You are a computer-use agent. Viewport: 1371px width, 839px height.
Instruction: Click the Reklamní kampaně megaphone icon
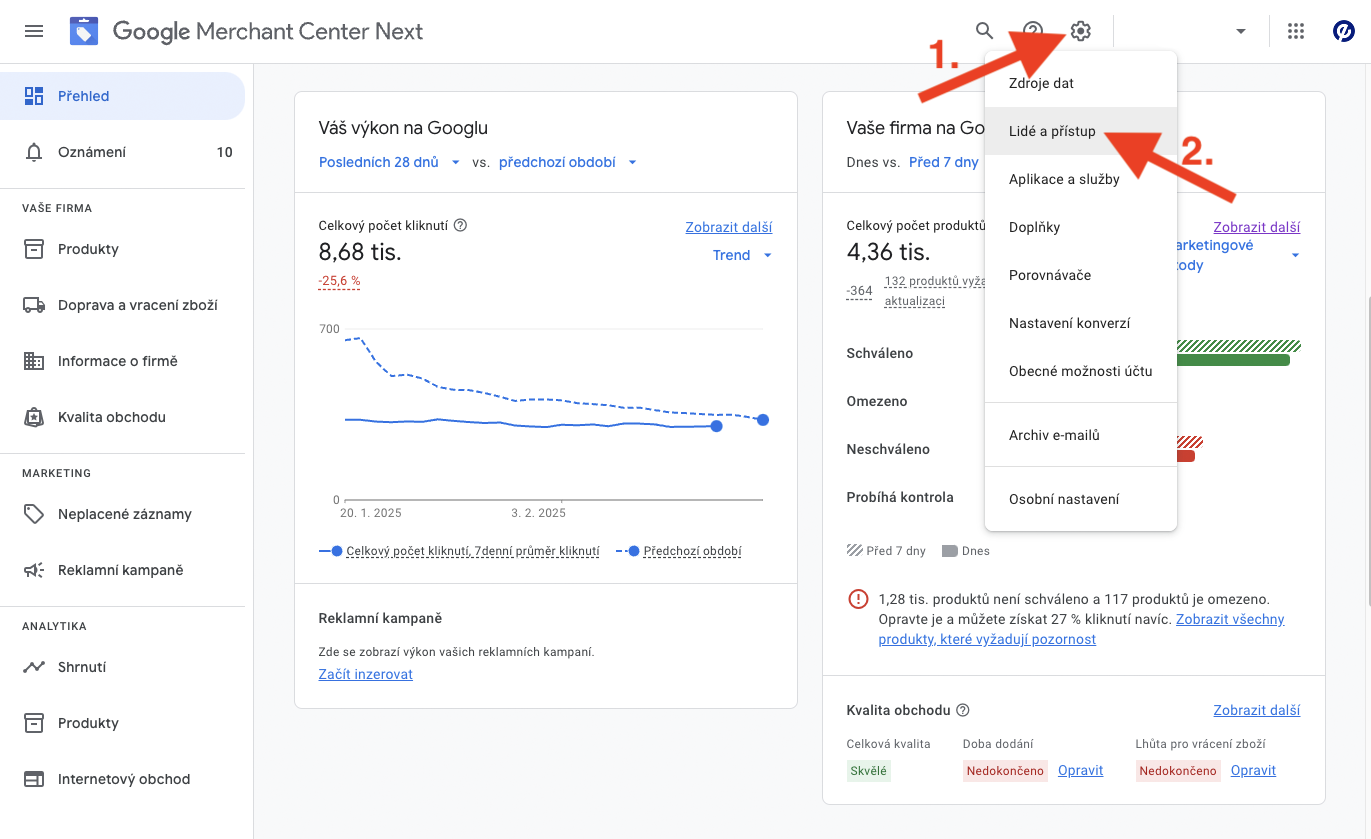[34, 570]
